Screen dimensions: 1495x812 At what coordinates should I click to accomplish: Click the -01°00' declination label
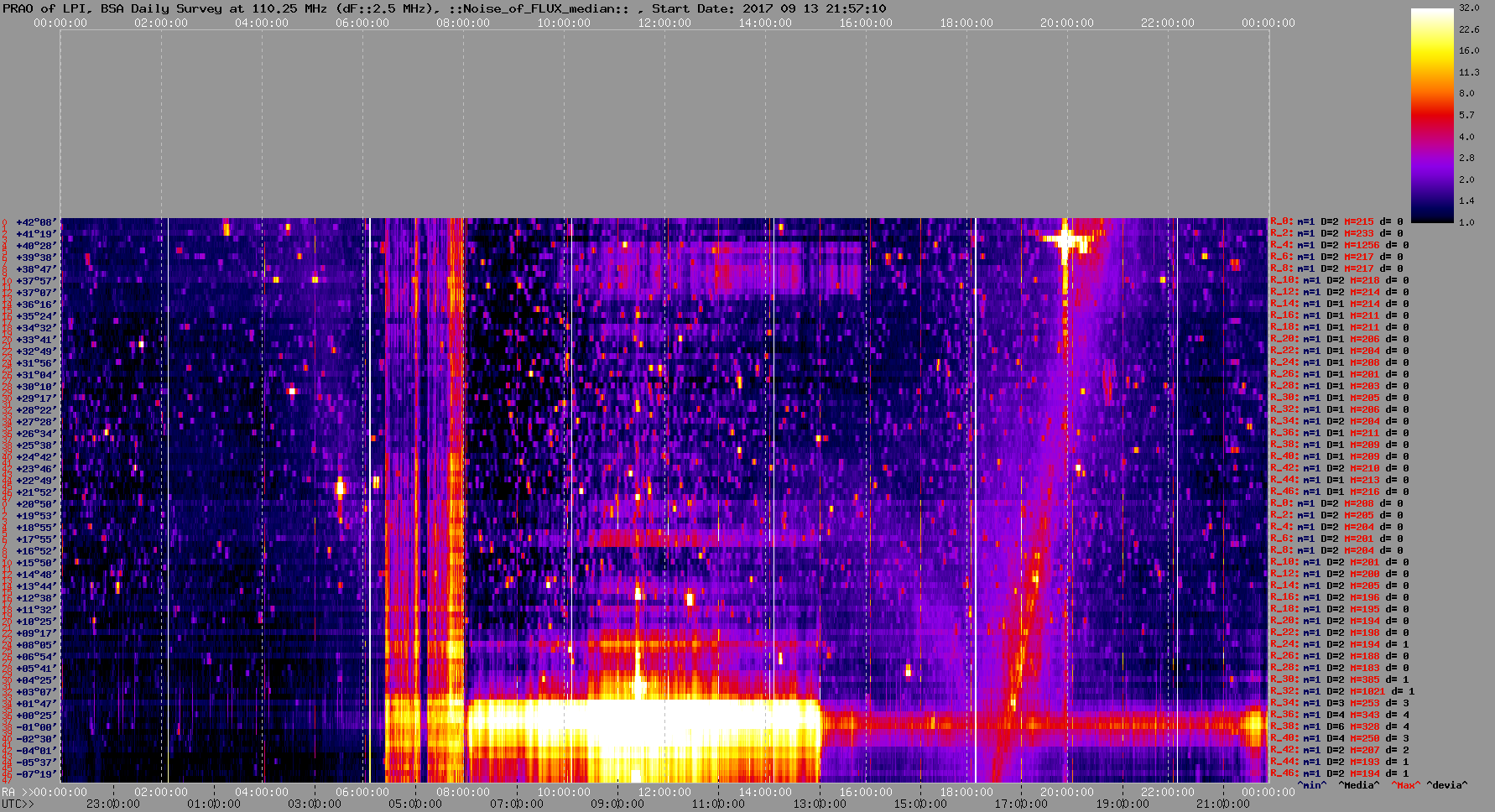[x=36, y=727]
